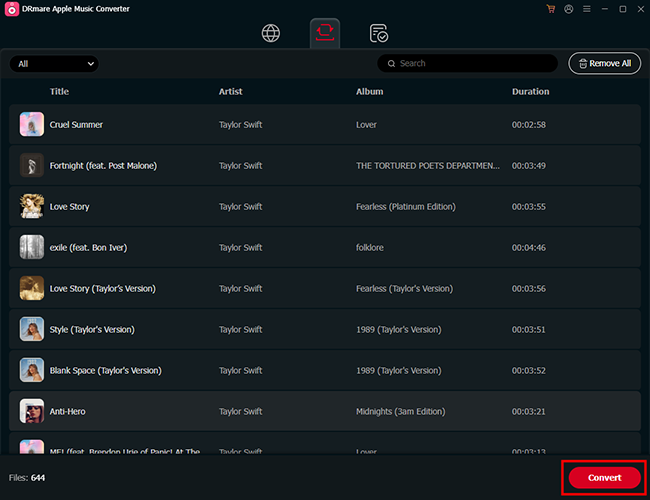Click the DRmare app logo
Screen dimensions: 650x500
tap(10, 9)
